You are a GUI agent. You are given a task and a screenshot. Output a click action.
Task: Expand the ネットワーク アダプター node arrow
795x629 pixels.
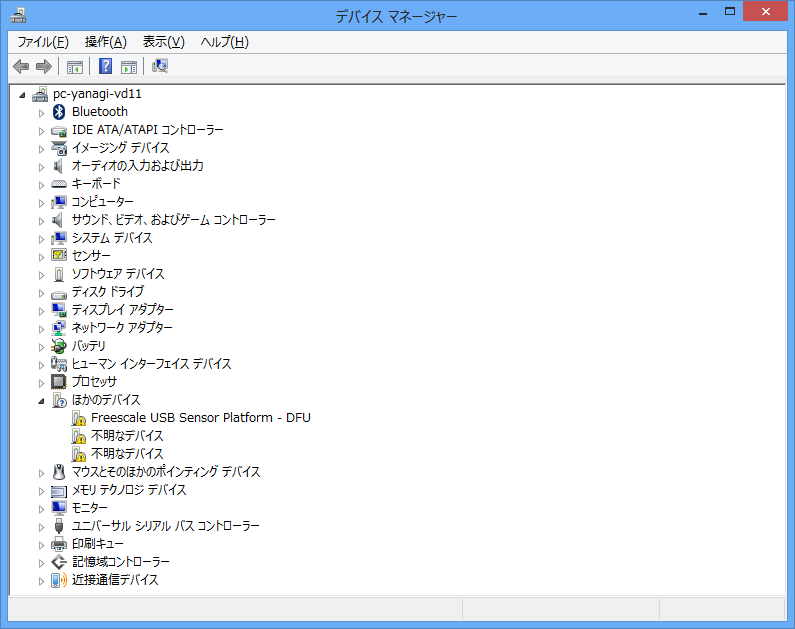41,329
